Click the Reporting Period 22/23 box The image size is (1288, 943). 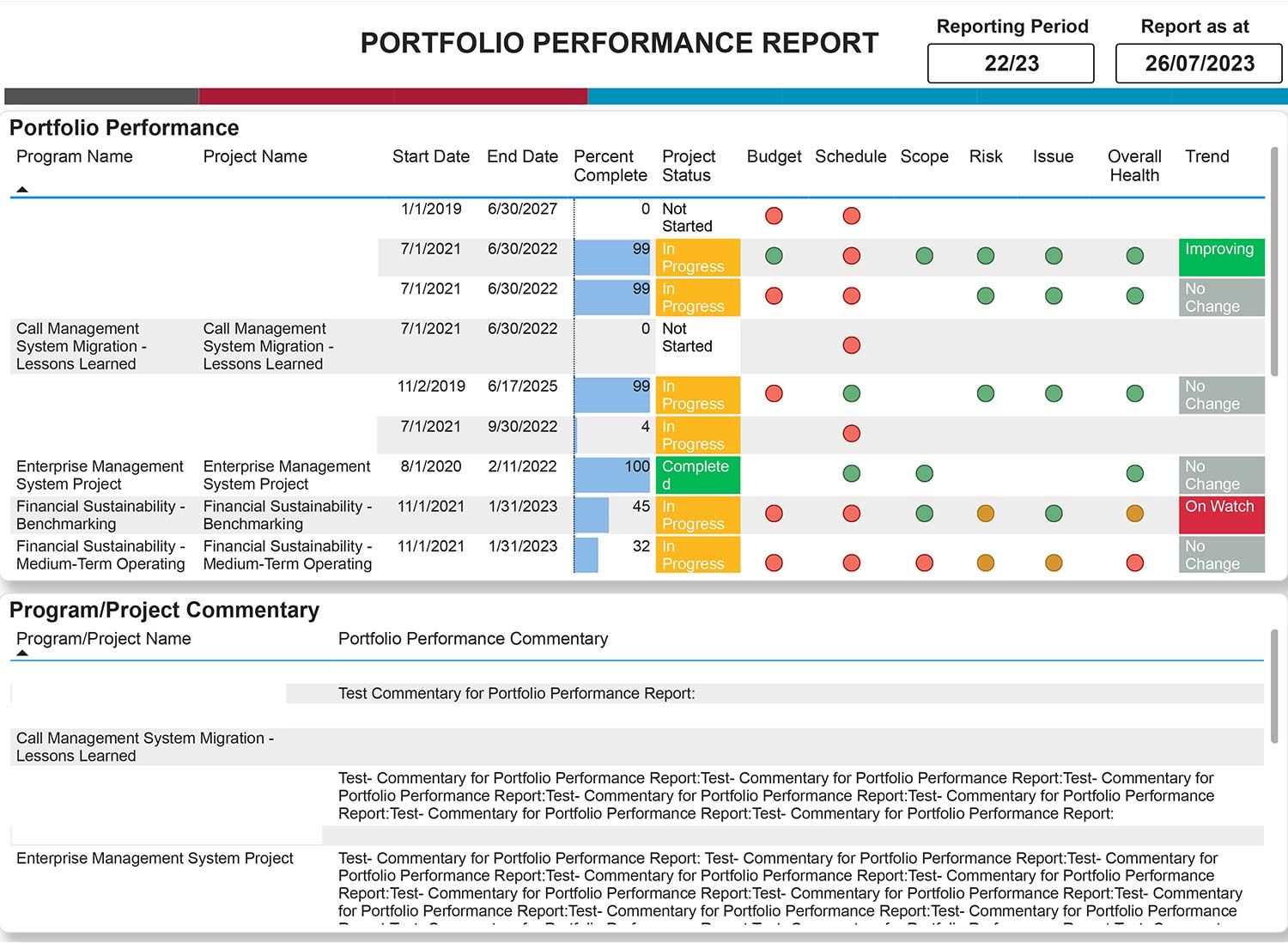[x=1011, y=64]
